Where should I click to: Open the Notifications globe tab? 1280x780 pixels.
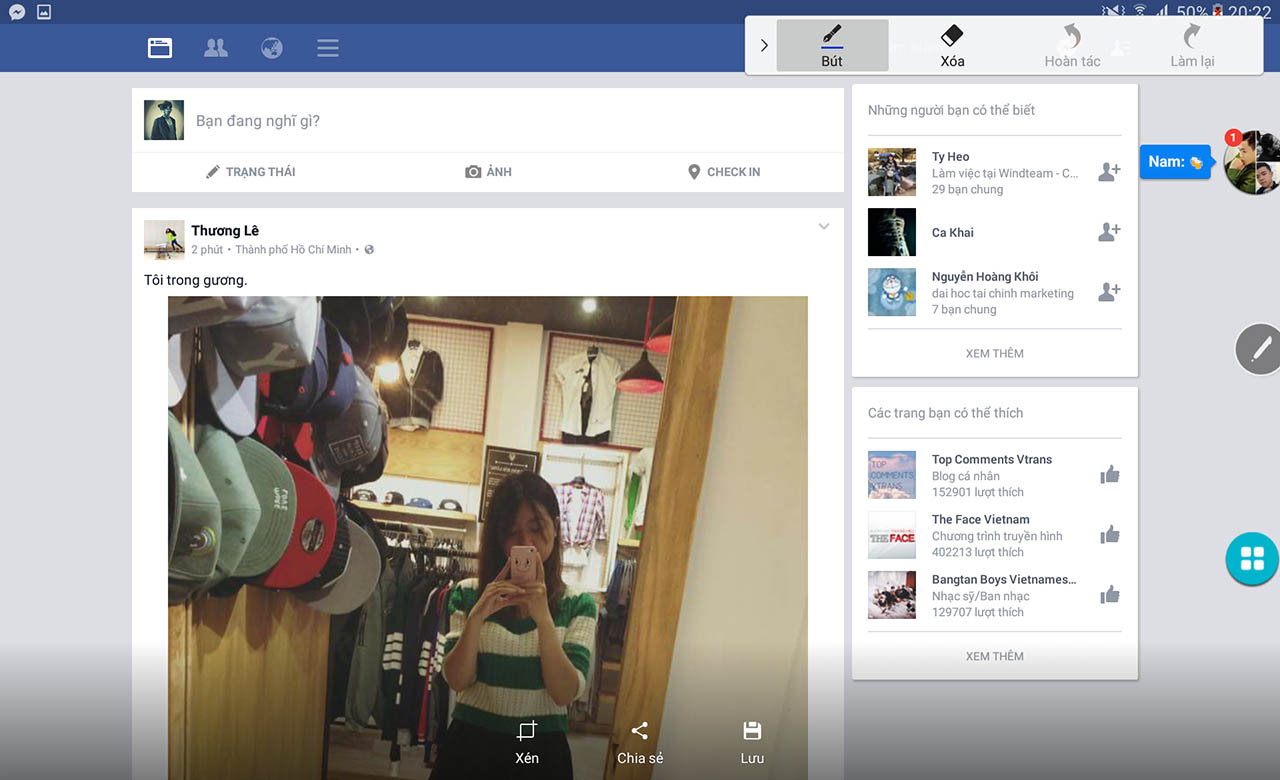point(272,48)
